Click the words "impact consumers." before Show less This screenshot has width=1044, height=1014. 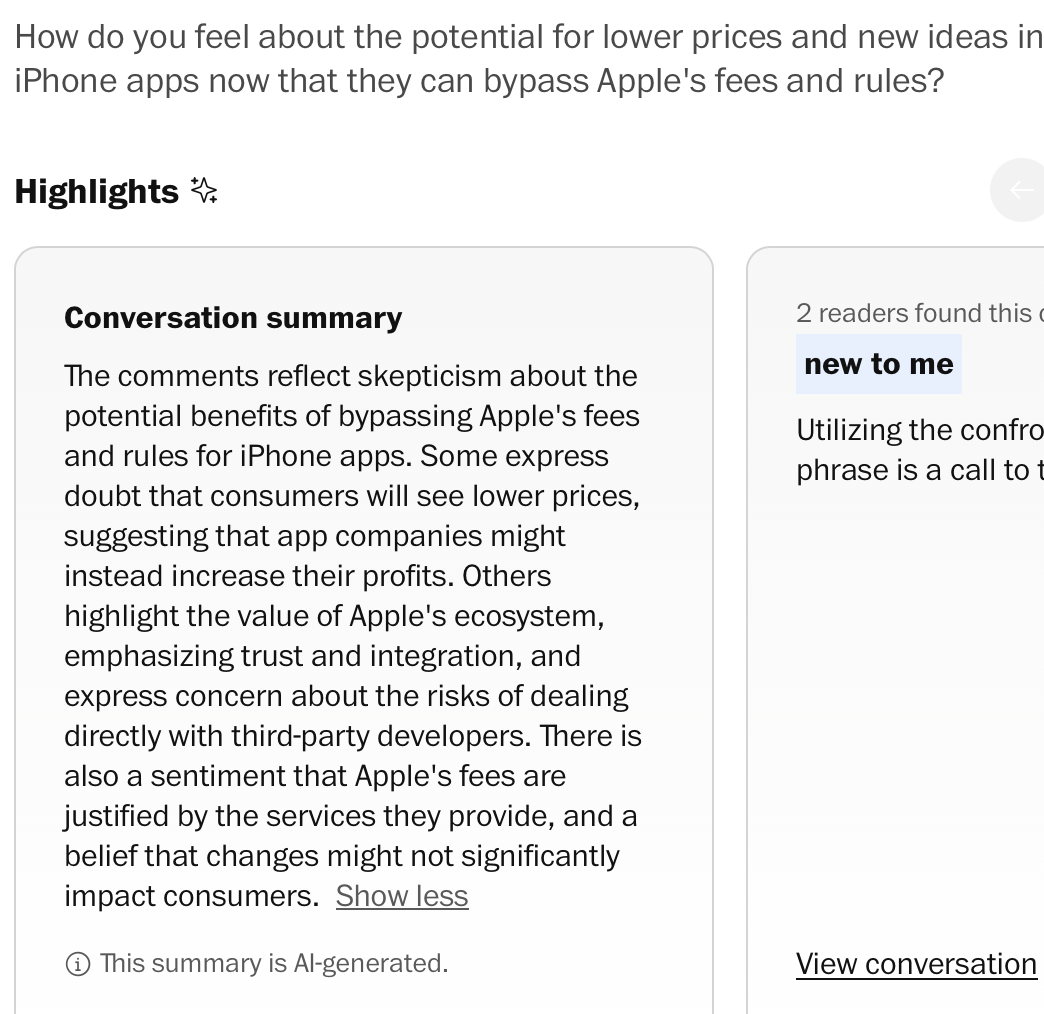(191, 896)
